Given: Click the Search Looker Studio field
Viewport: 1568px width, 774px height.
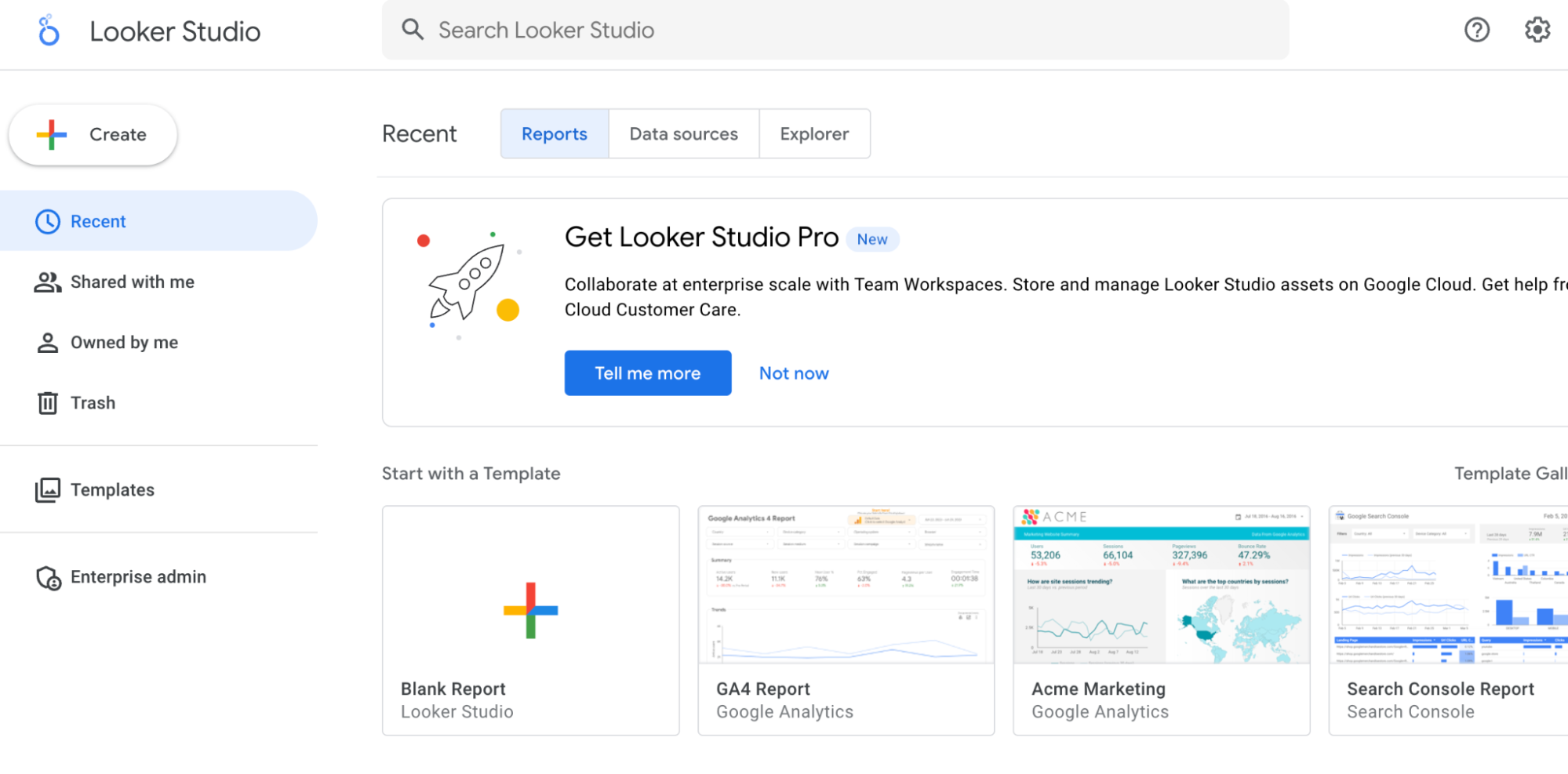Looking at the screenshot, I should 706,29.
